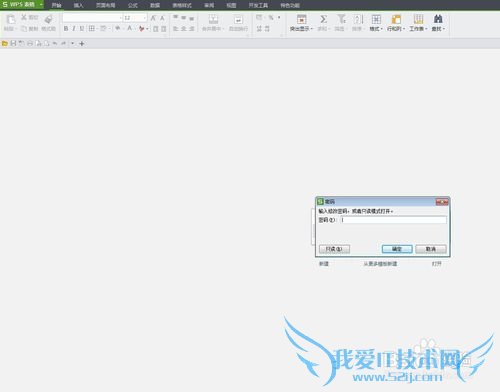Click the Increase font size icon
This screenshot has width=500, height=392.
point(153,18)
